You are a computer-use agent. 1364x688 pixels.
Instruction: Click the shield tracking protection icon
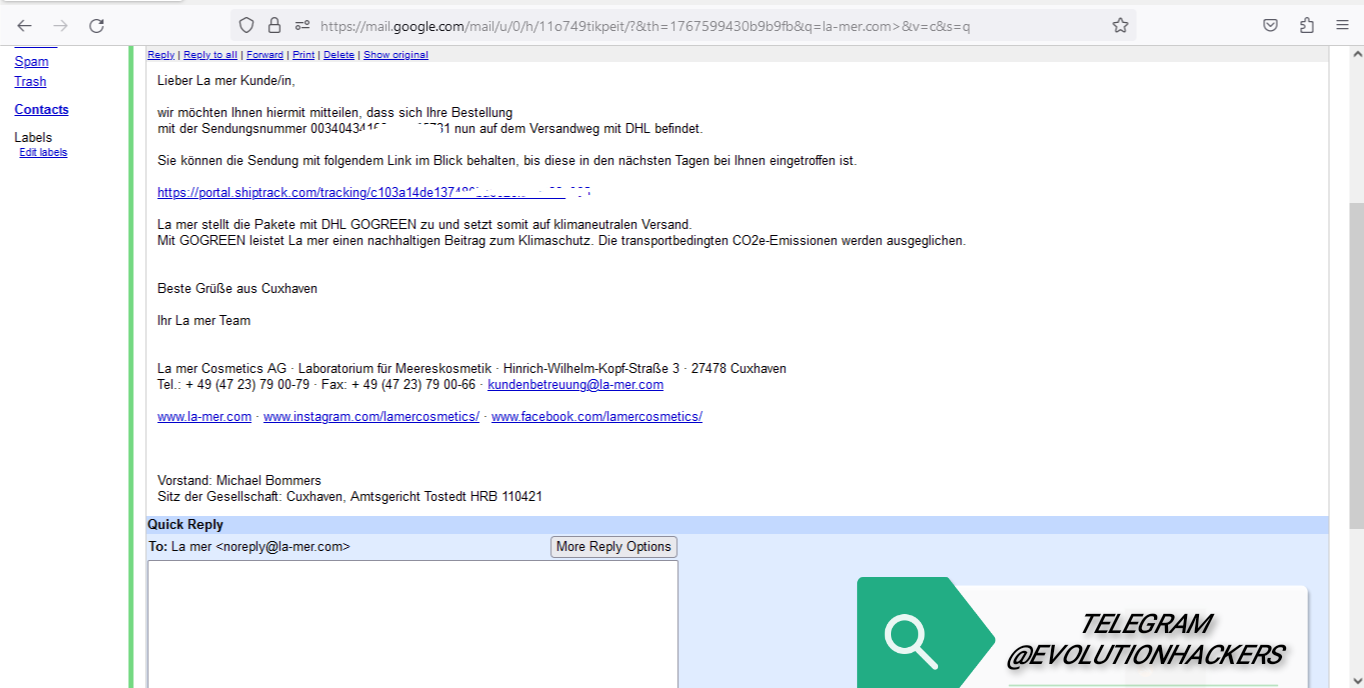pos(246,26)
